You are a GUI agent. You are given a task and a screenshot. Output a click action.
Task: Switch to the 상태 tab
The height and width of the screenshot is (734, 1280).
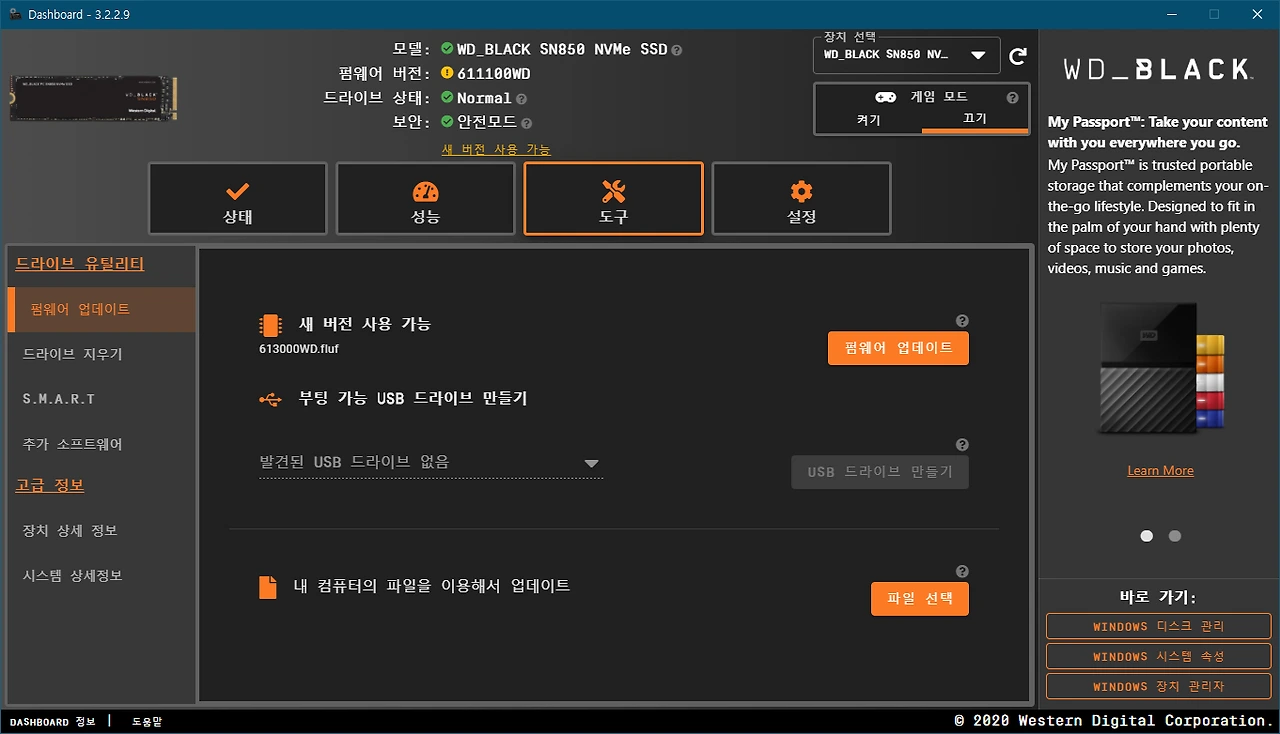click(237, 198)
